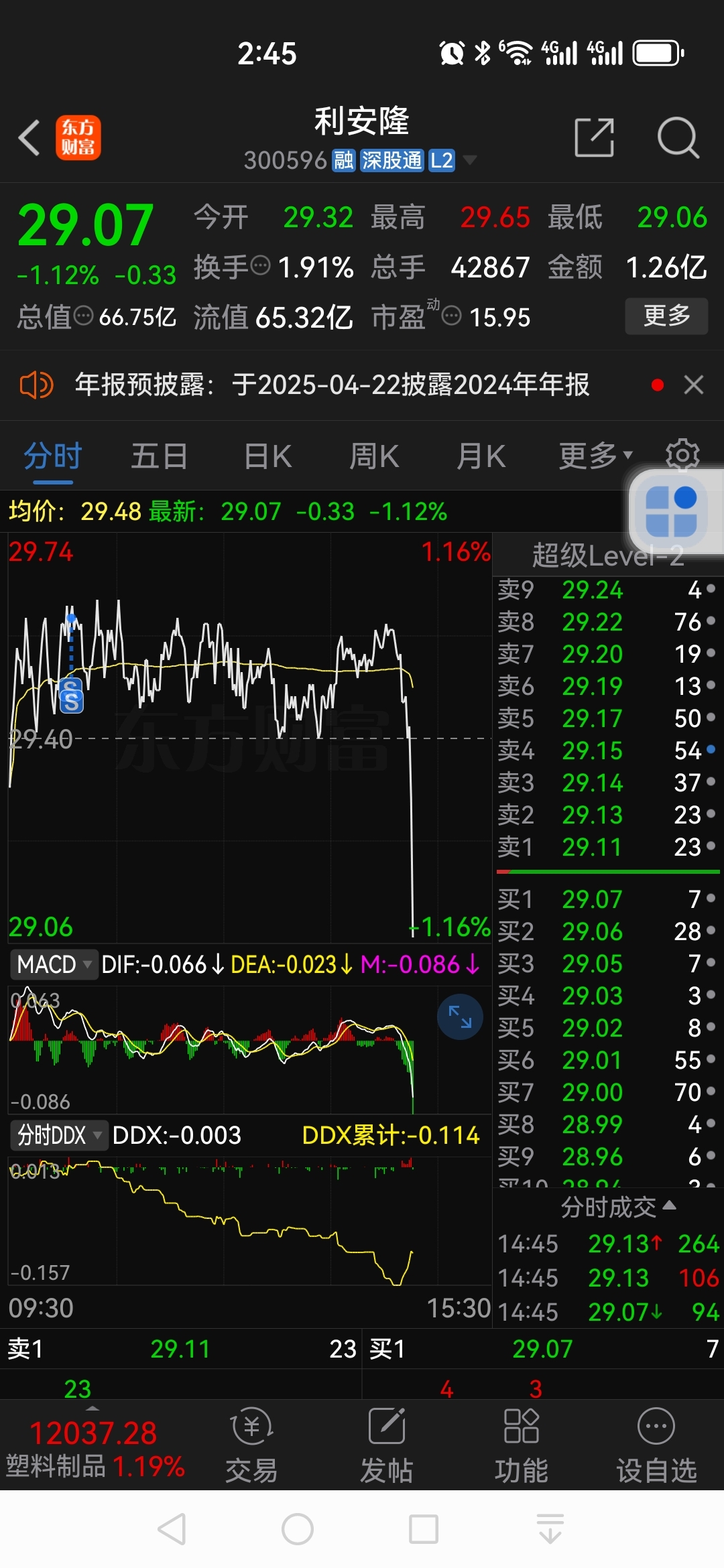This screenshot has width=724, height=1568.
Task: Open 功能 functions icon
Action: [521, 1445]
